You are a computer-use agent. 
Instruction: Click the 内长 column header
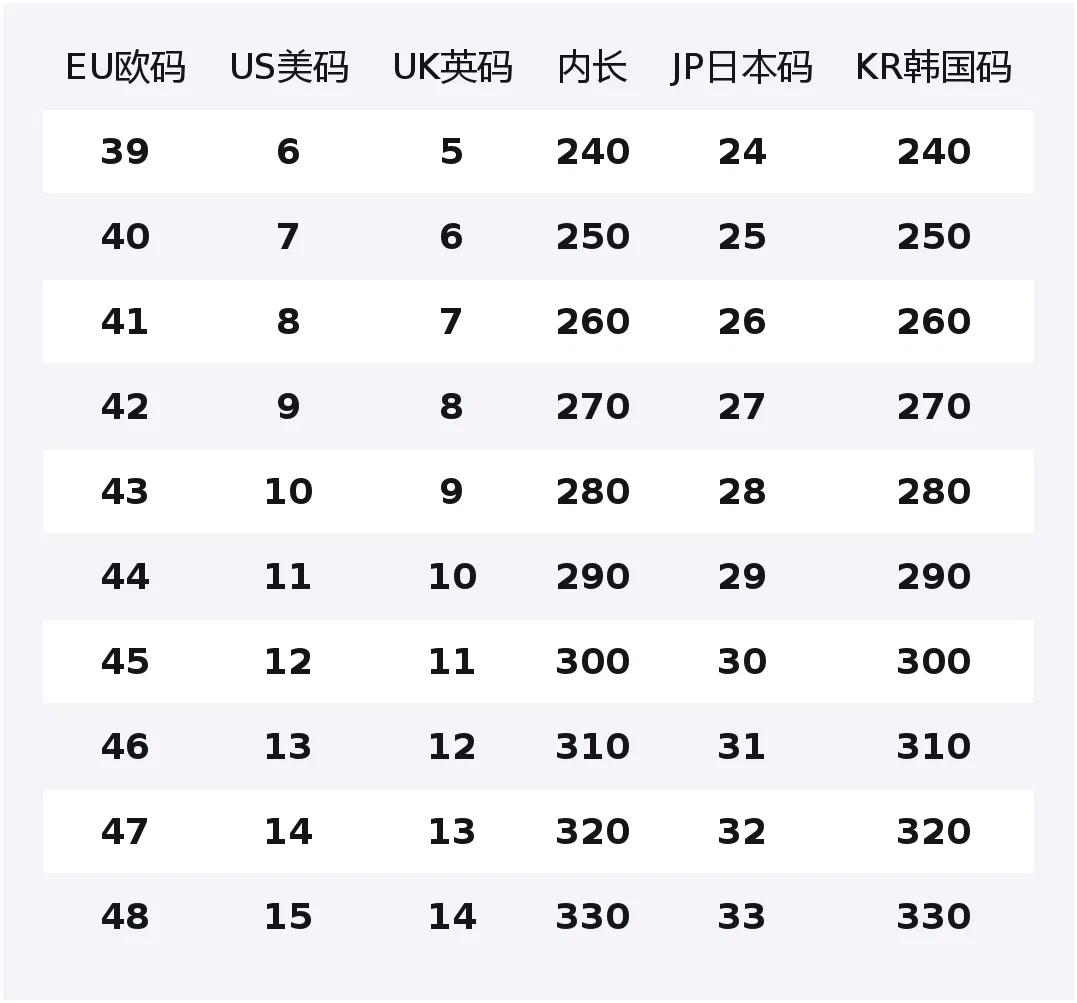pyautogui.click(x=592, y=67)
